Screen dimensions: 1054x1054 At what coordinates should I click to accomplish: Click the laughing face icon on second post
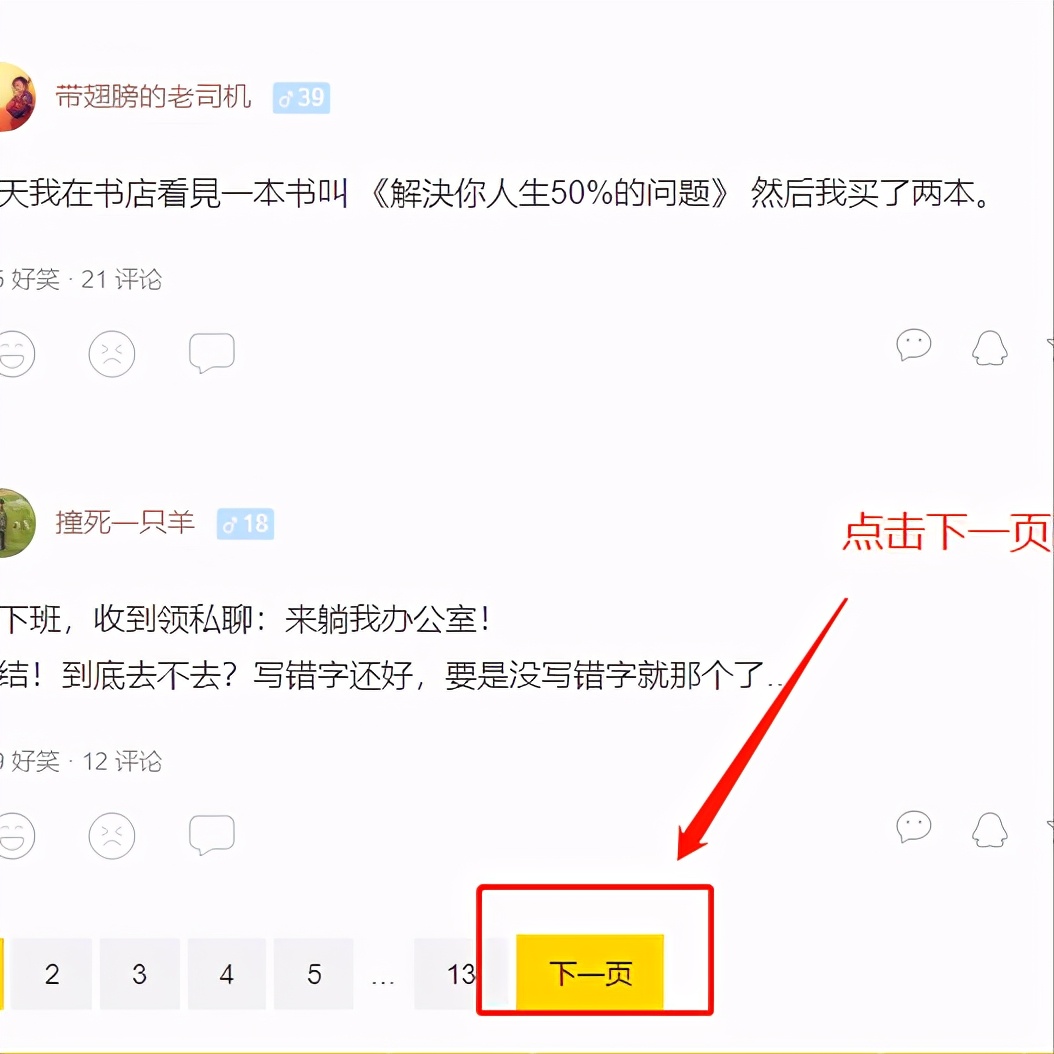coord(15,836)
